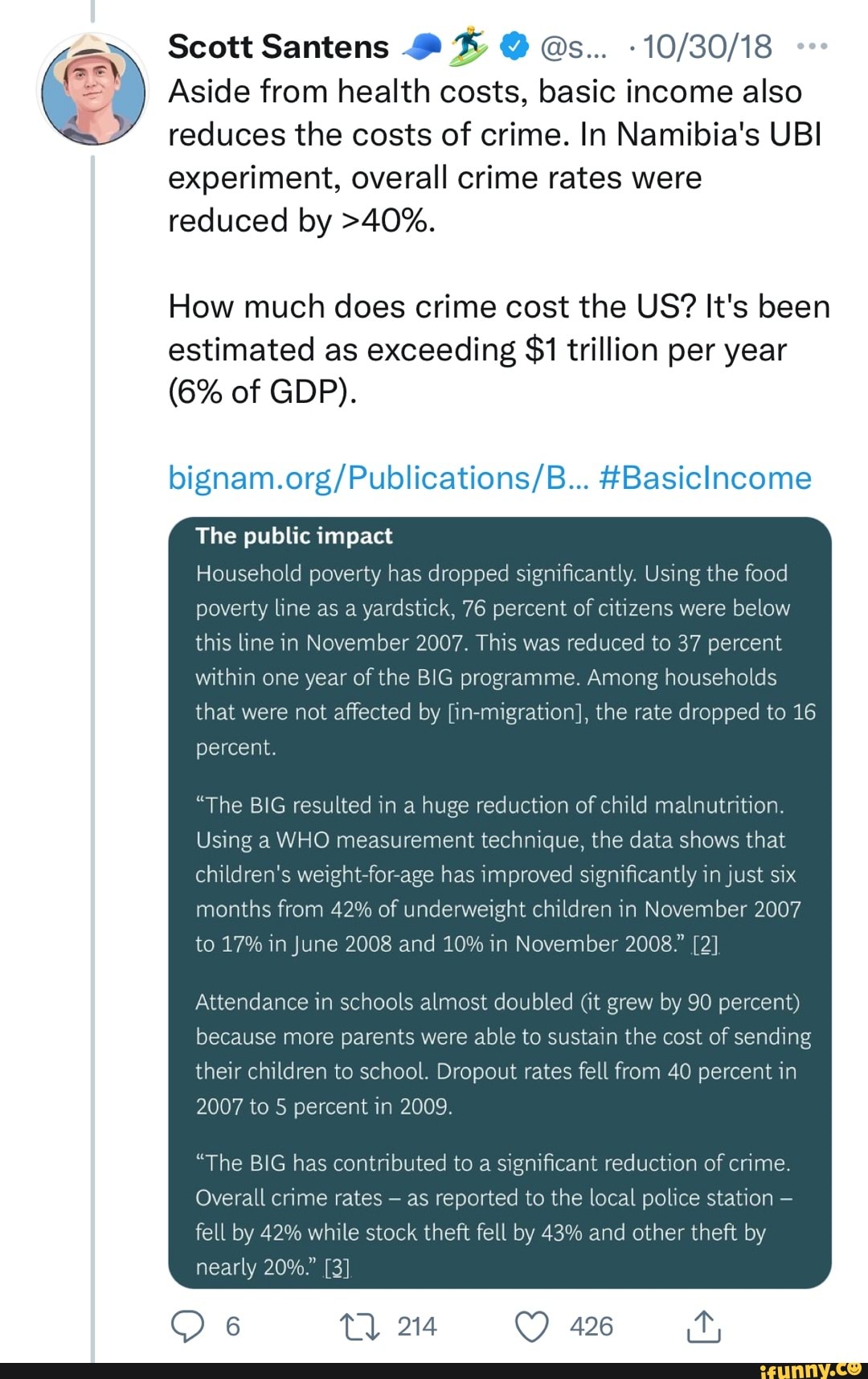
Task: View the 426 likes count
Action: (592, 1326)
